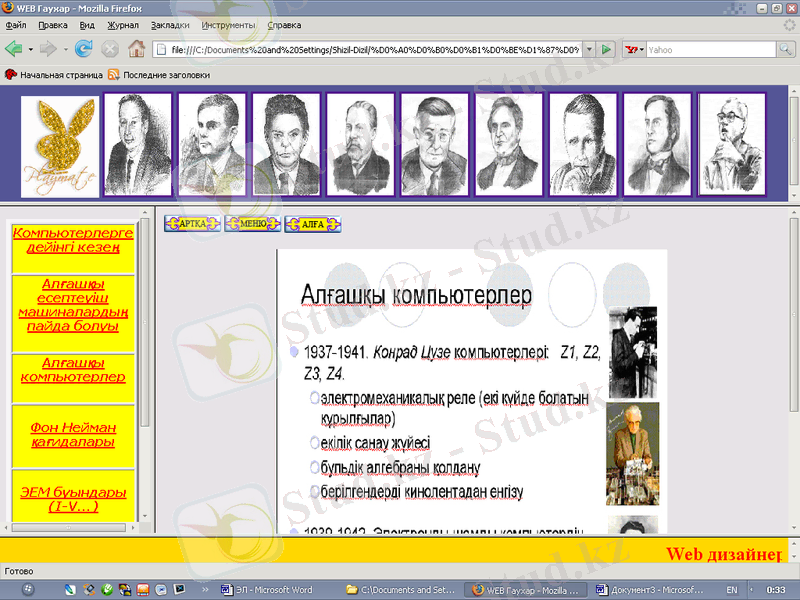
Task: Open the Back button history dropdown arrow
Action: pos(30,48)
